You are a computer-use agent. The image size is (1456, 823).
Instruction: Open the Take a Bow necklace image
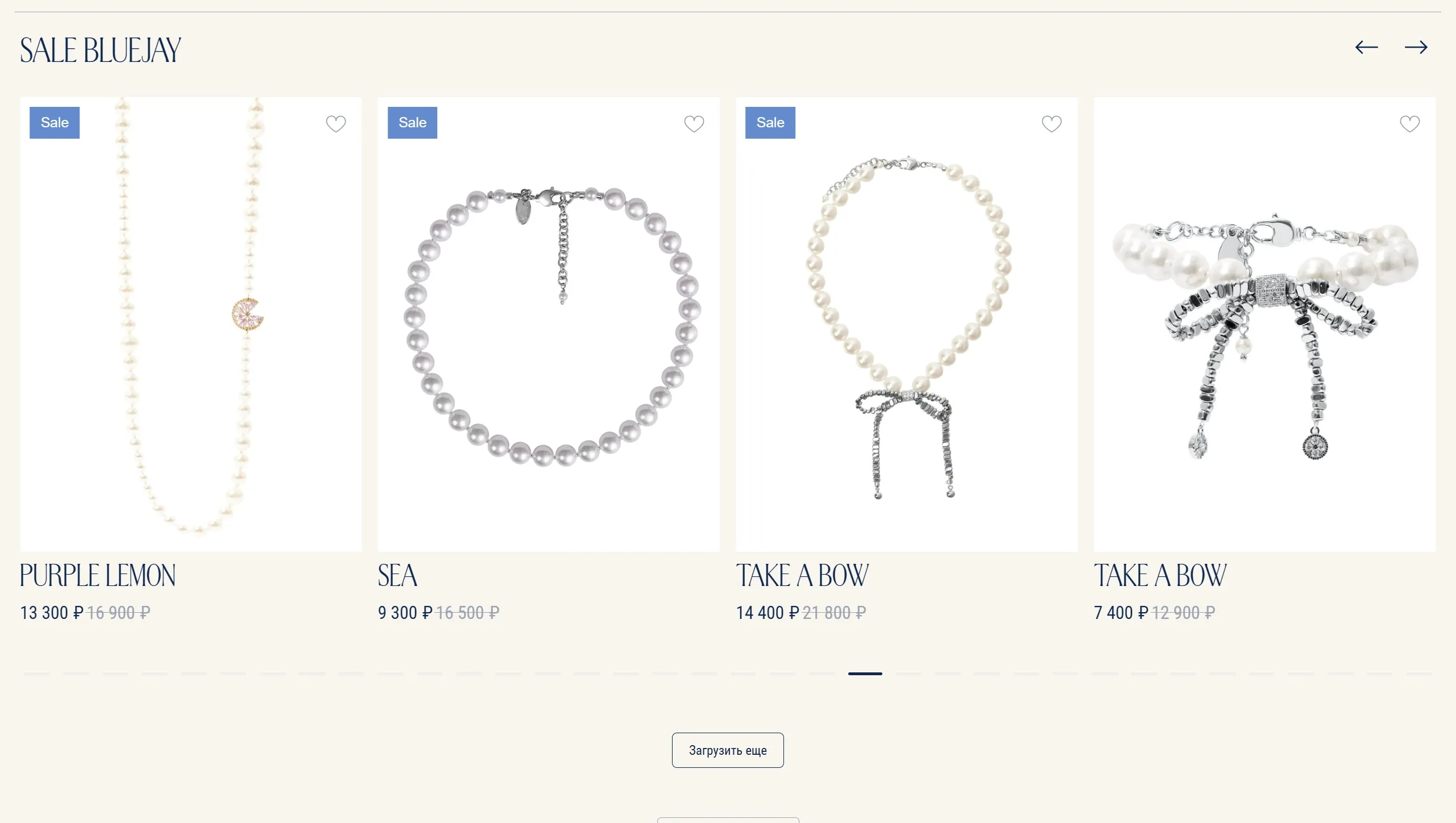[x=906, y=324]
